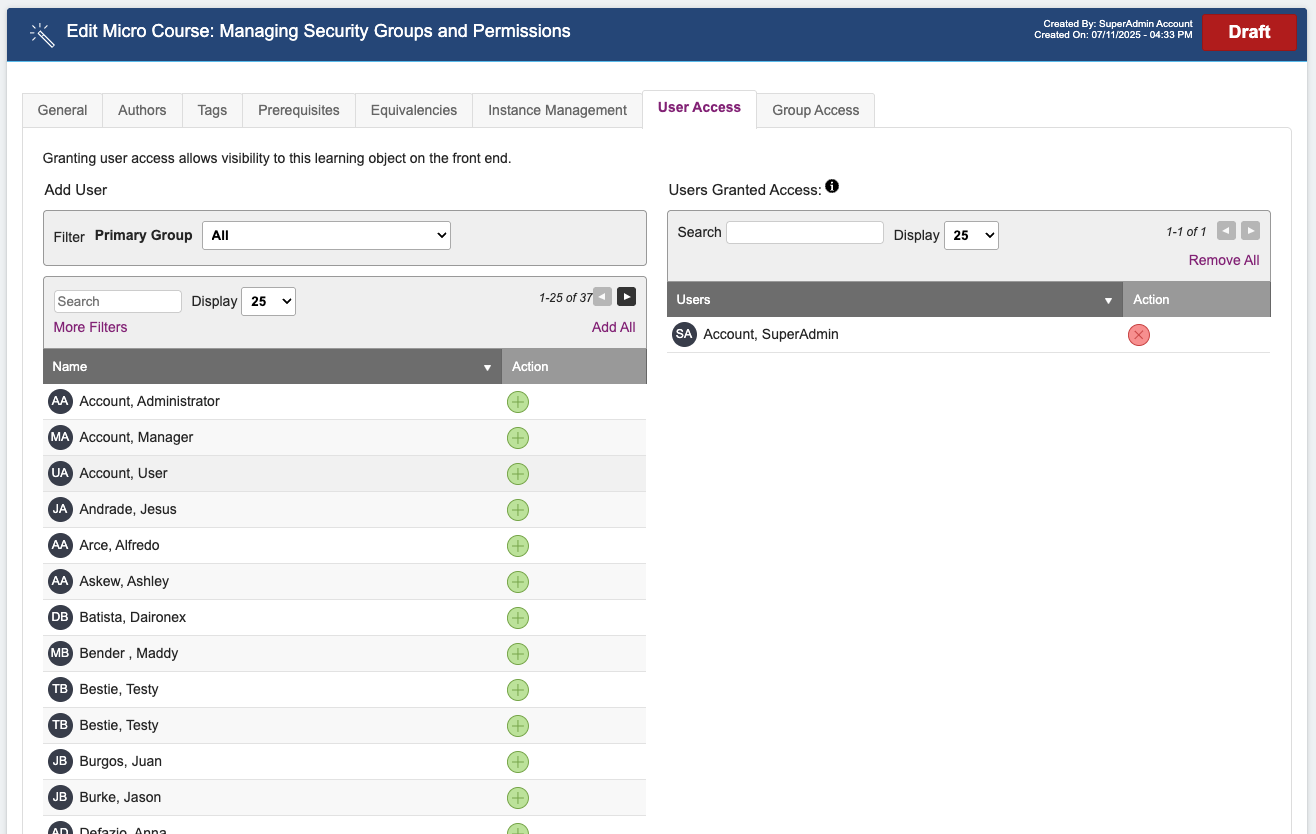Add Andrade, Jesus with plus icon
1316x834 pixels.
pos(518,510)
